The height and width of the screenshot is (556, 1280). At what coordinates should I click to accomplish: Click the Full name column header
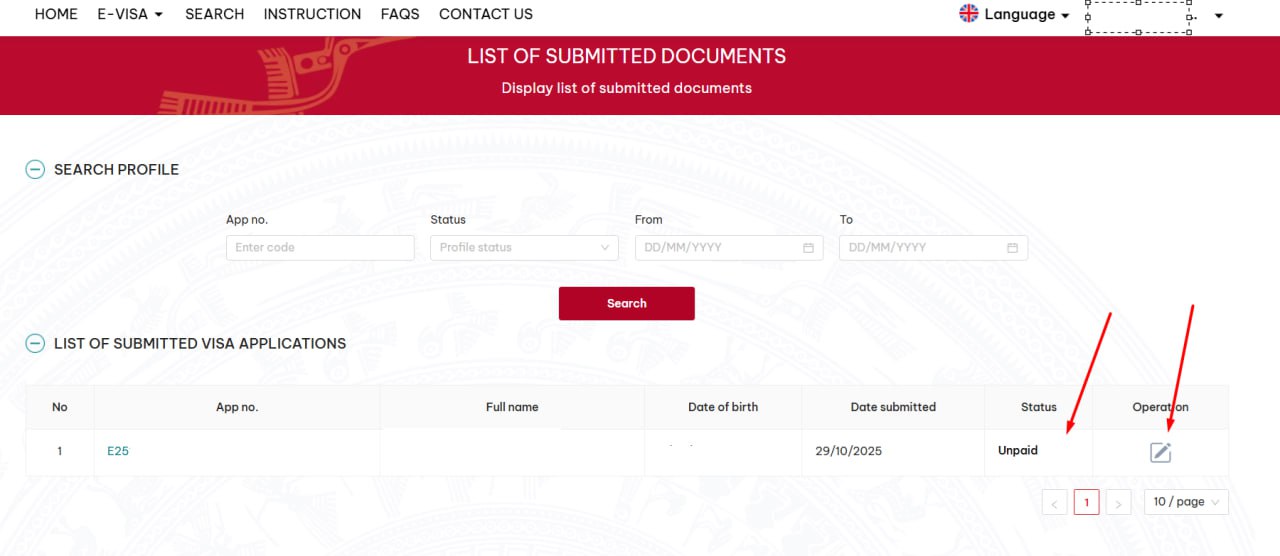(512, 407)
